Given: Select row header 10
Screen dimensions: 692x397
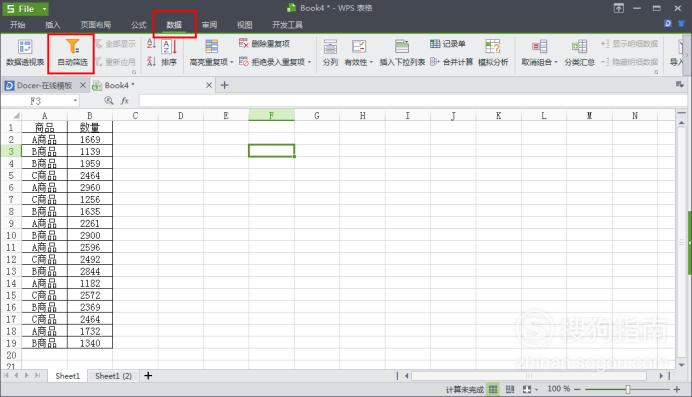Looking at the screenshot, I should tap(11, 236).
